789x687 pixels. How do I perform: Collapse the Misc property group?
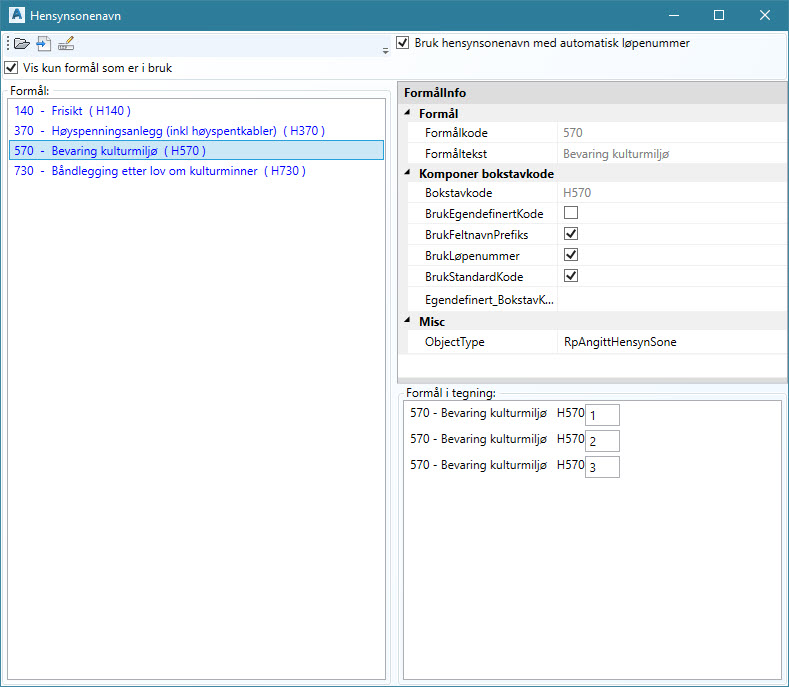pos(408,321)
